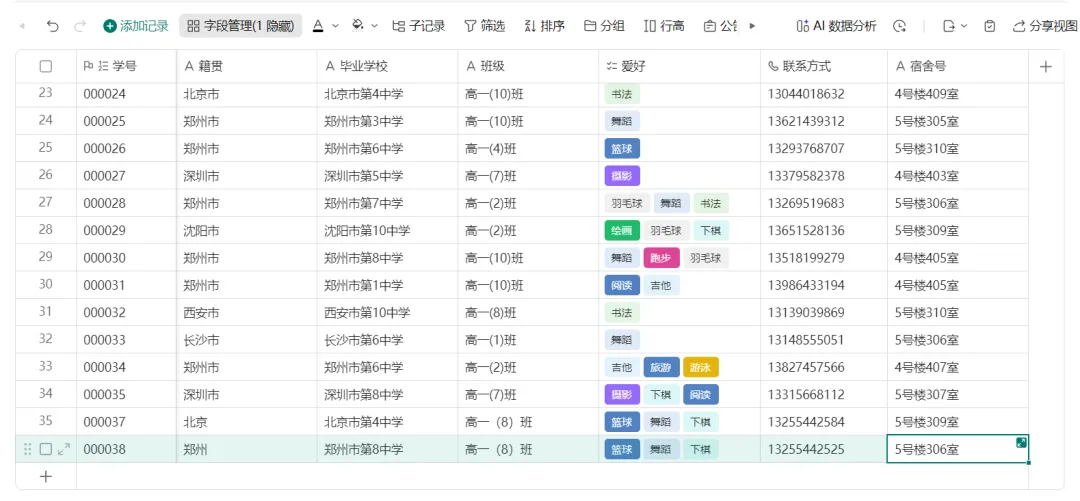The image size is (1080, 501).
Task: Click the 阅读 tag in row 000031
Action: click(x=622, y=285)
